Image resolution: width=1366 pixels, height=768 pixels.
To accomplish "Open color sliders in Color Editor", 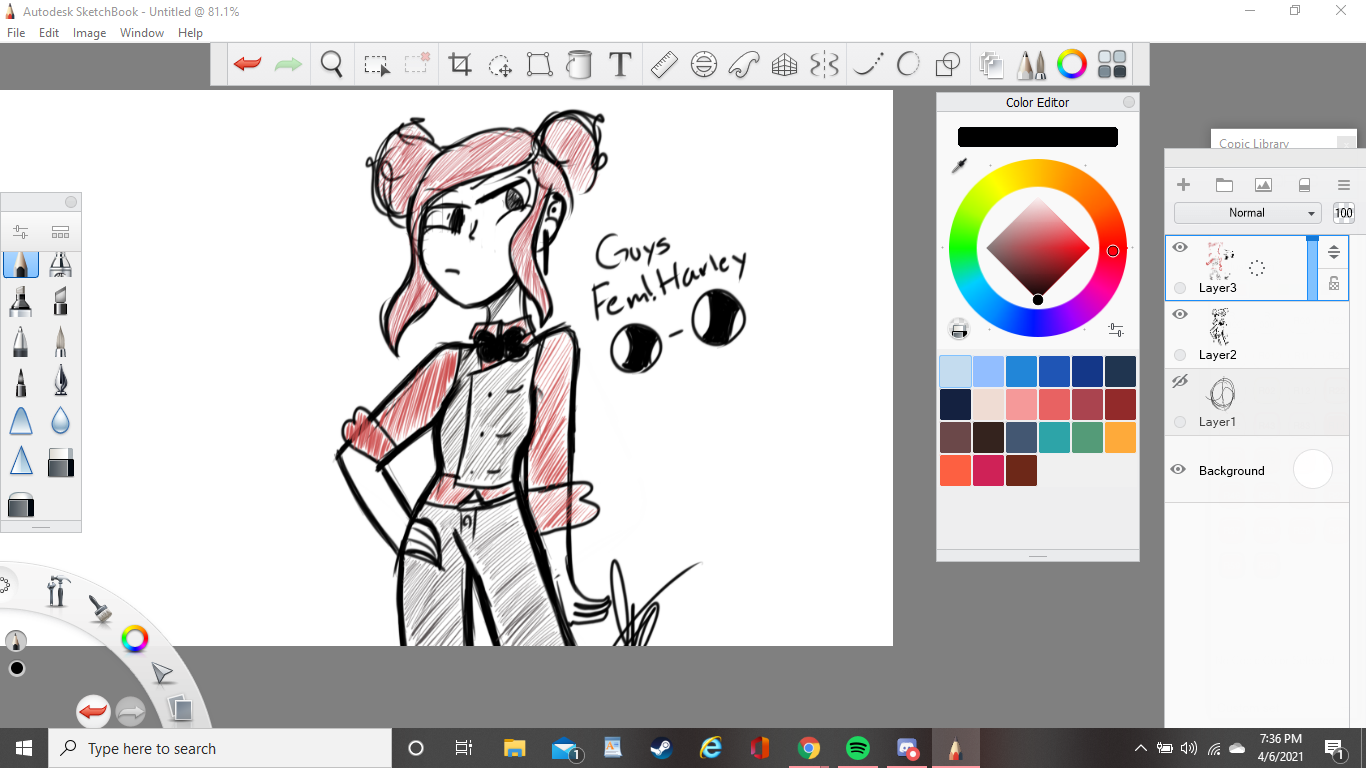I will click(1116, 329).
